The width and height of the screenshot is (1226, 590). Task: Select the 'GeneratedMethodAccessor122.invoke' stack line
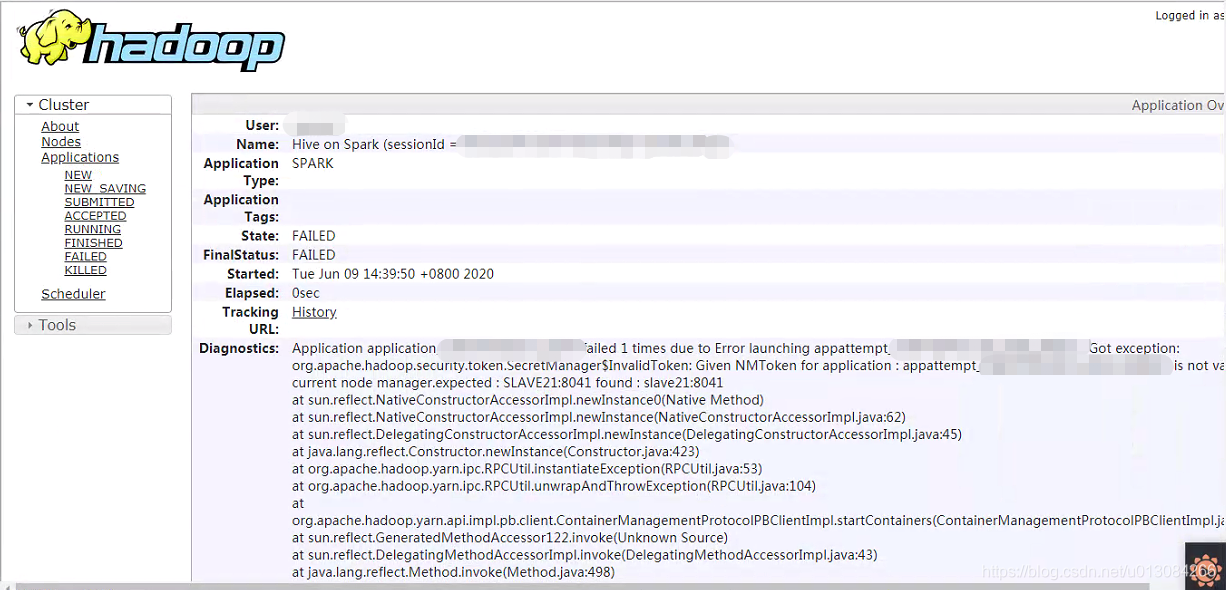click(x=510, y=537)
